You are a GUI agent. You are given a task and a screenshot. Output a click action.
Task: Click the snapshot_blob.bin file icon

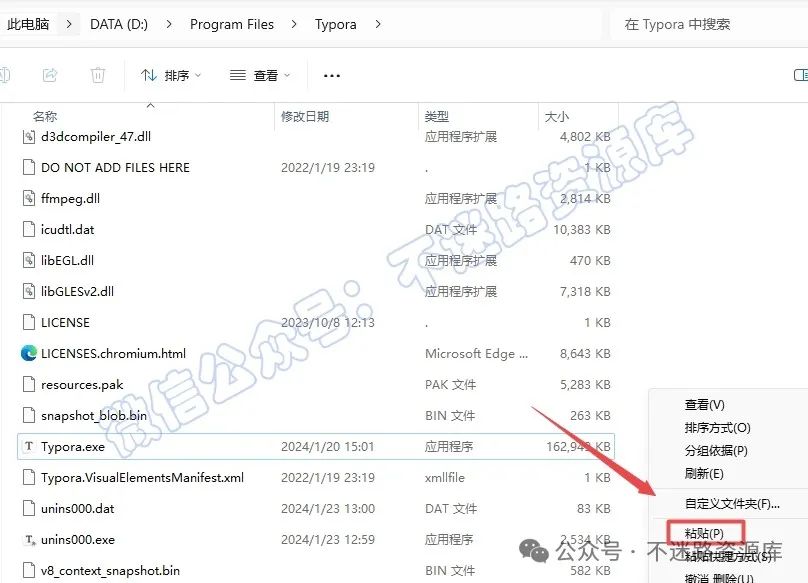(x=29, y=415)
